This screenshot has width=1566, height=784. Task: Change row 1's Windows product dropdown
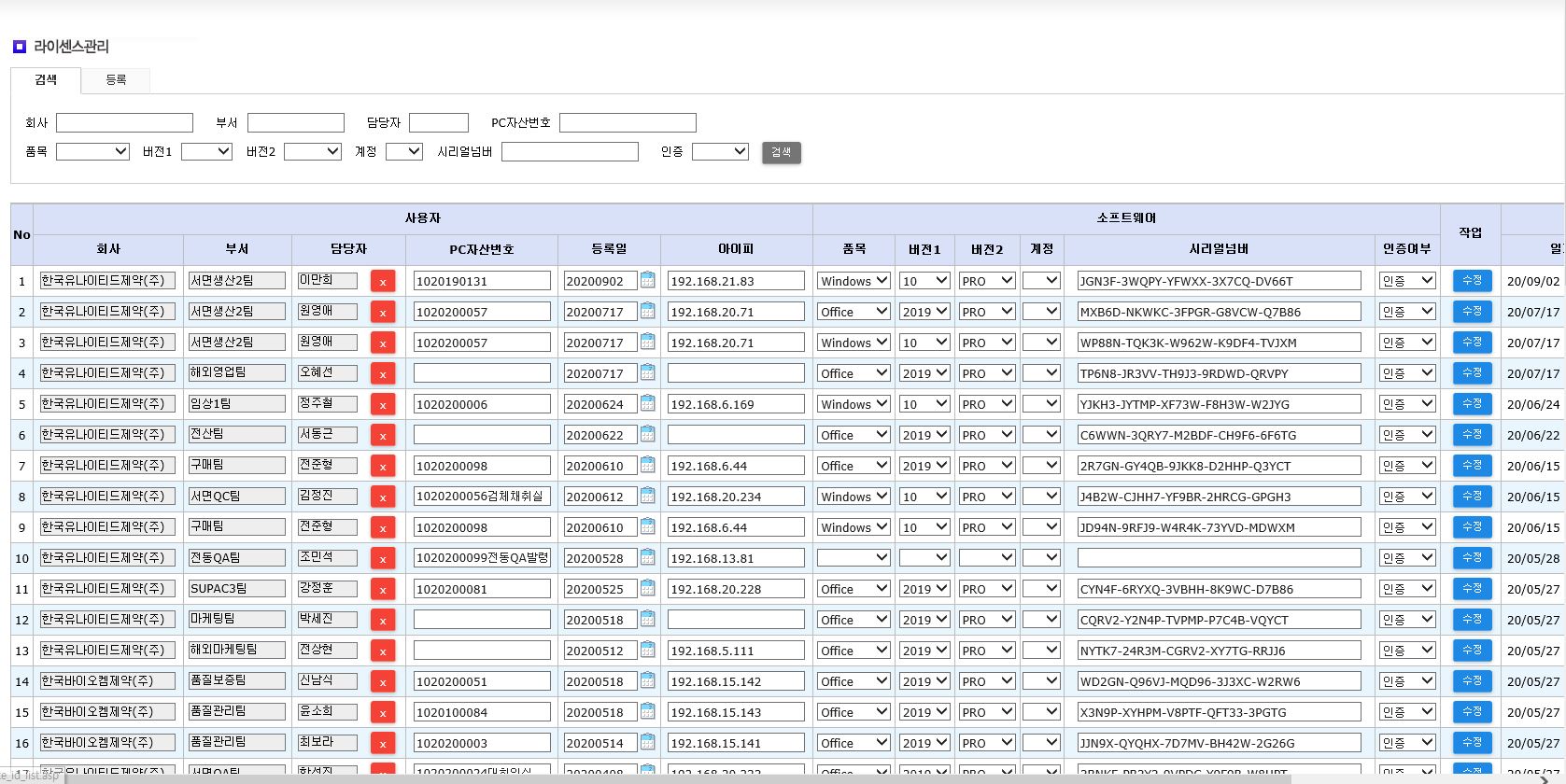[x=854, y=280]
